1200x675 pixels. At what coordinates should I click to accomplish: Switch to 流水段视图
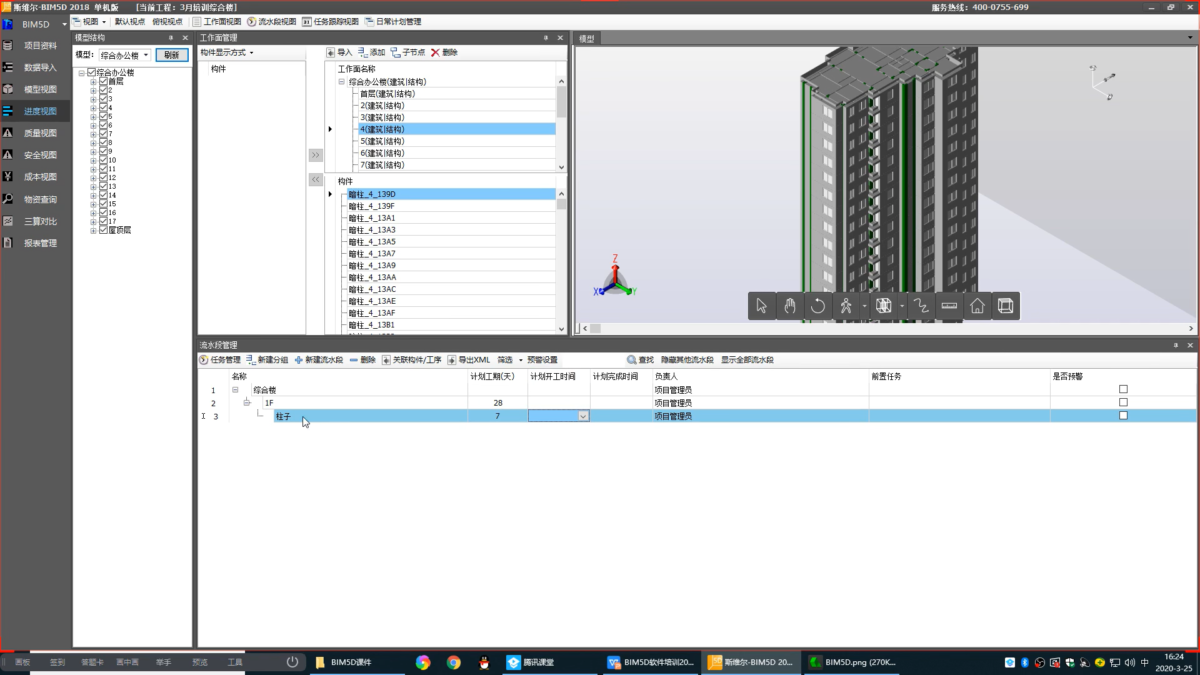(272, 21)
